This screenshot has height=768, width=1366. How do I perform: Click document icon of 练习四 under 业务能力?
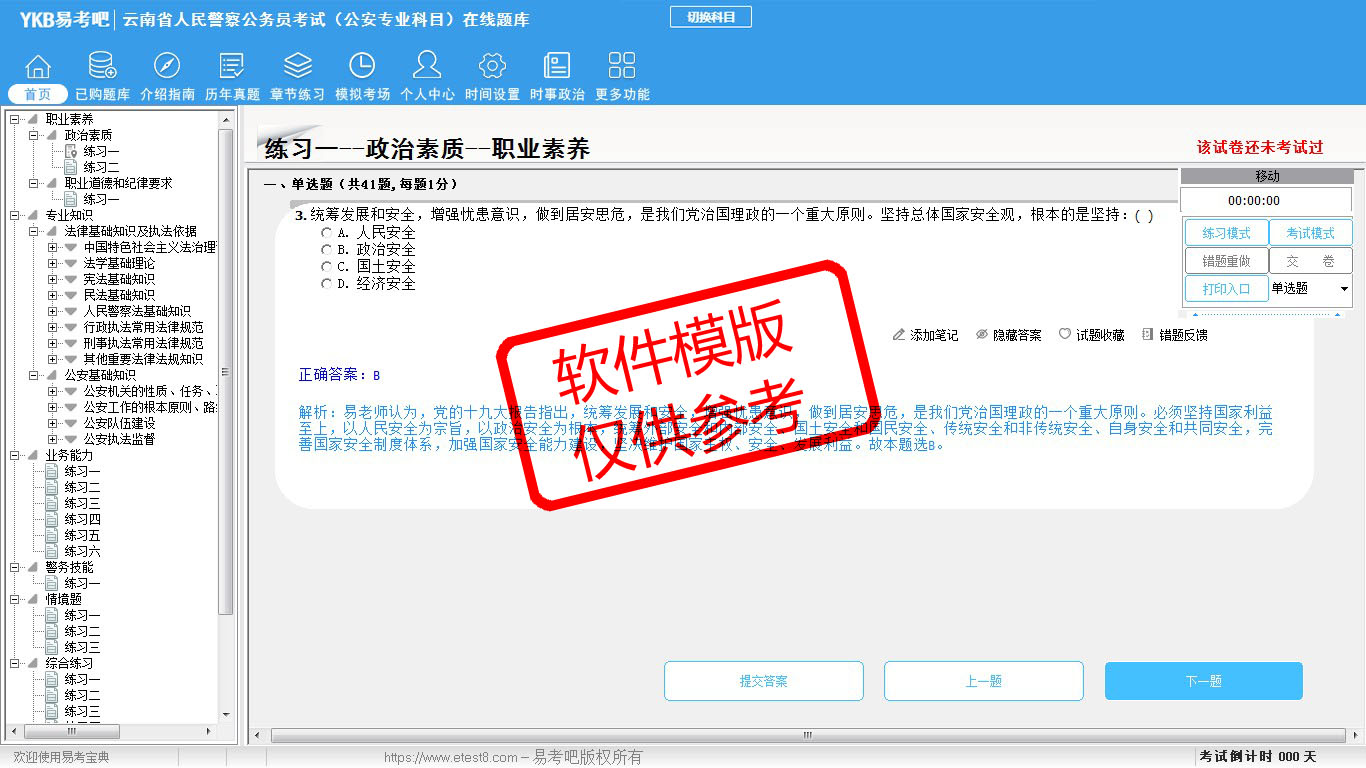pyautogui.click(x=52, y=519)
